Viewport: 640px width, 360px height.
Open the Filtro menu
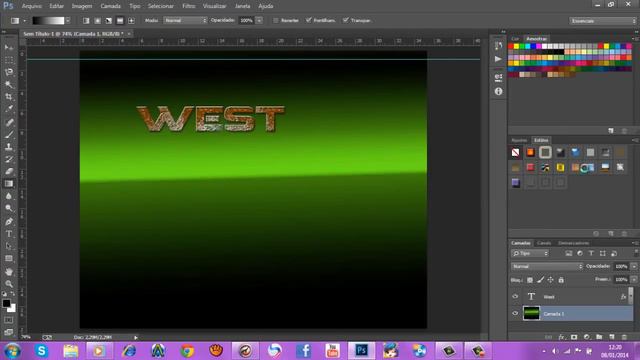pos(189,6)
